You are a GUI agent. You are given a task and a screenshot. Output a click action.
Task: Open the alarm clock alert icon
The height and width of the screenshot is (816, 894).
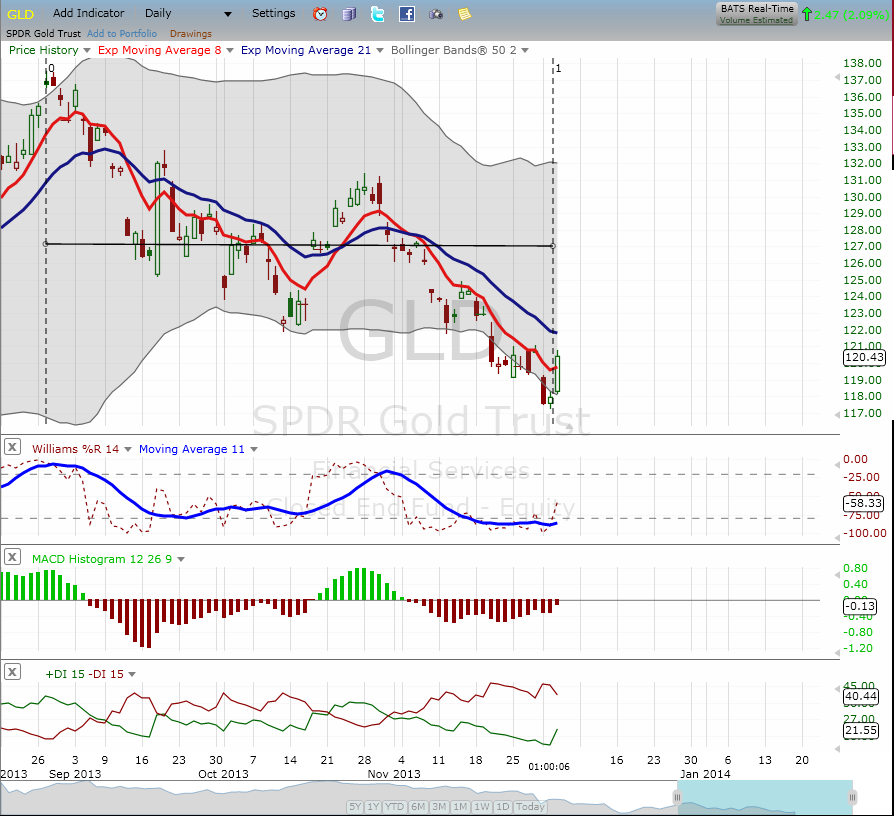pos(320,14)
